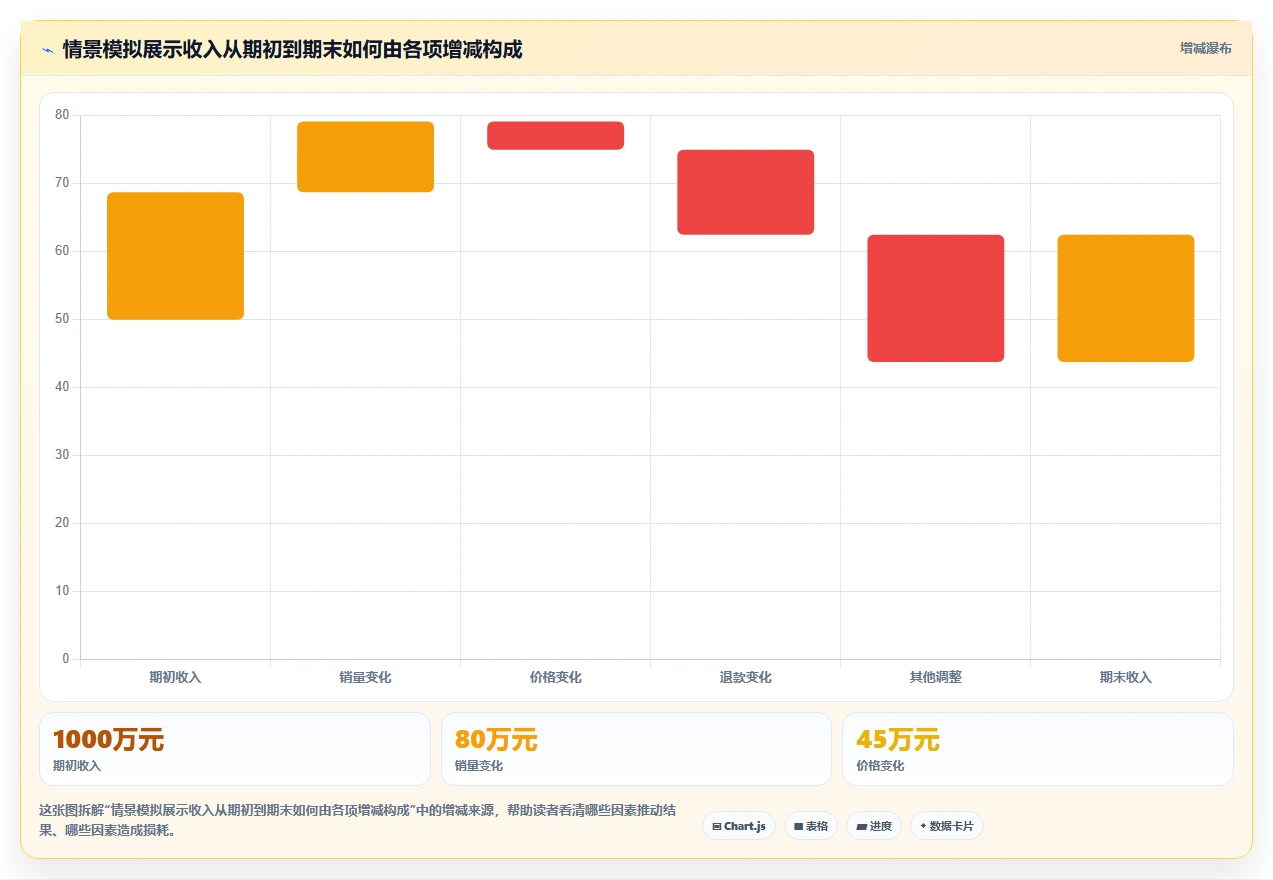Click the 50 y-axis tick label
Image resolution: width=1273 pixels, height=880 pixels.
[62, 319]
